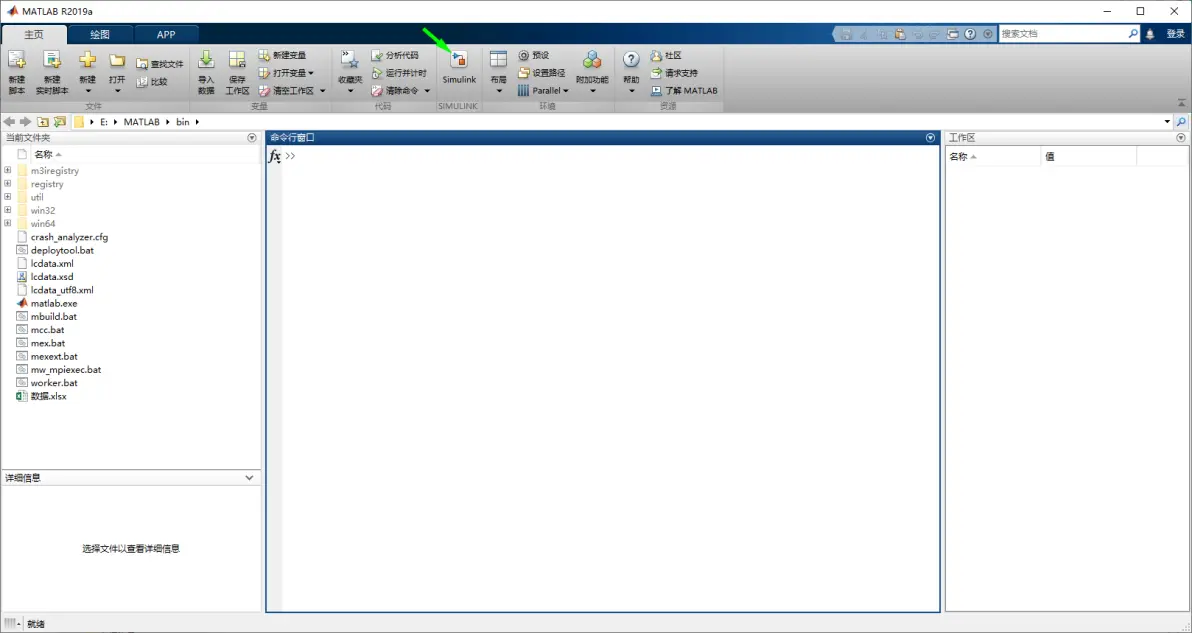1192x633 pixels.
Task: Click 比较 to compare files
Action: (153, 81)
